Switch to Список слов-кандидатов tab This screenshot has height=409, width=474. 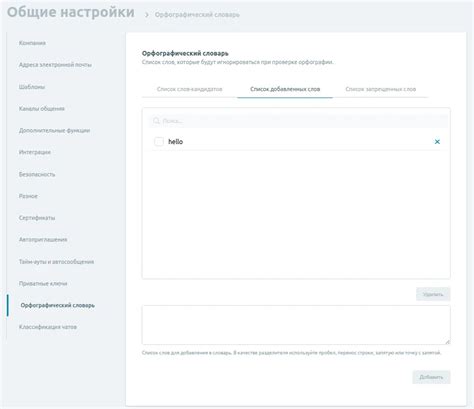[x=189, y=89]
